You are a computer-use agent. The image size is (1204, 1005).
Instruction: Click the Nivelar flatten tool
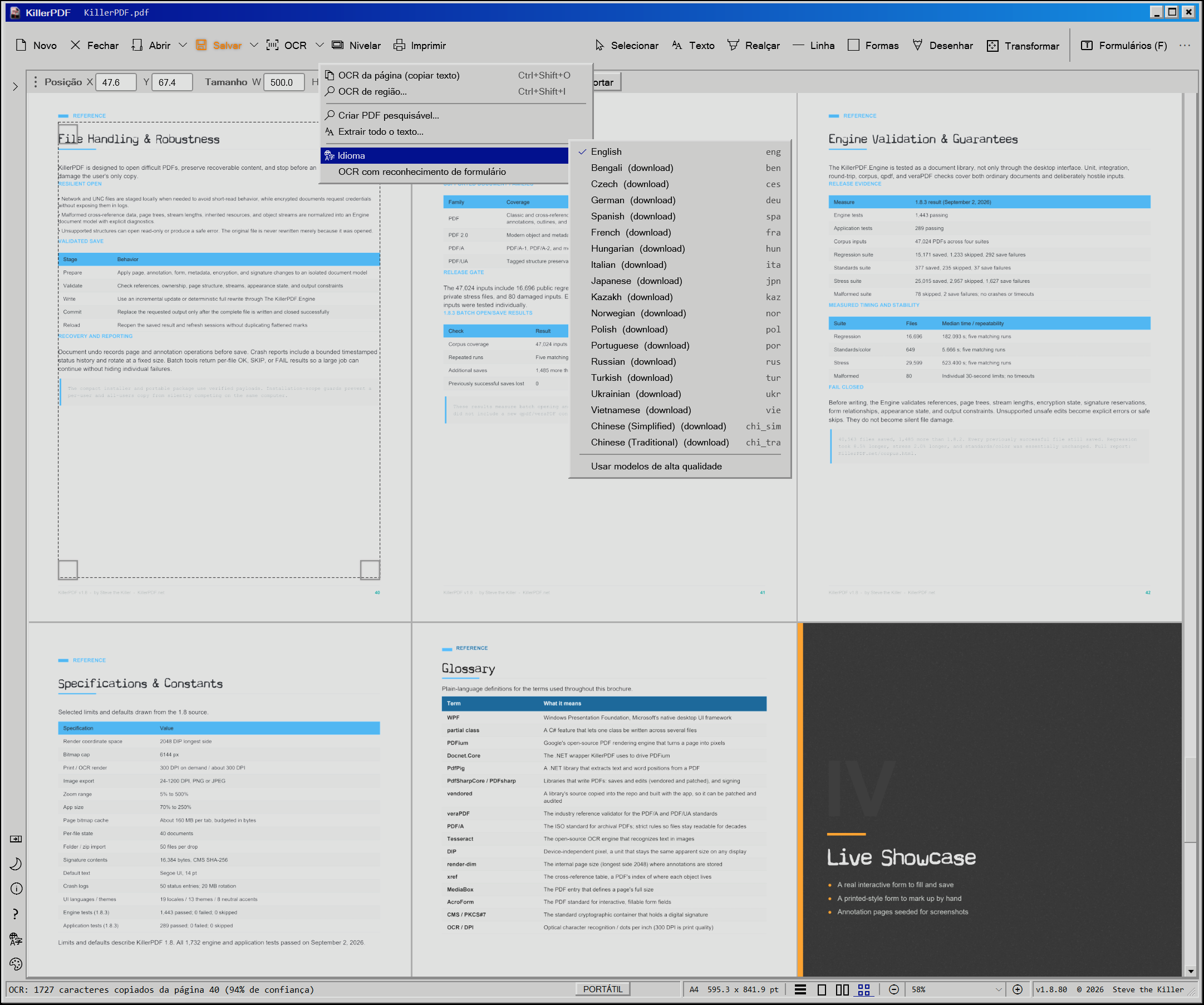coord(356,45)
